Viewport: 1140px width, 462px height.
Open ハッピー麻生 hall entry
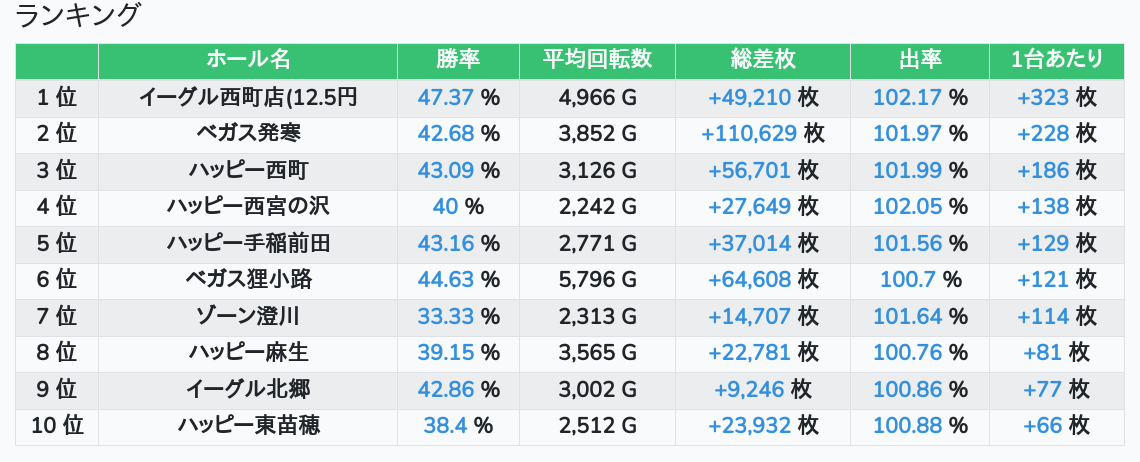[248, 352]
